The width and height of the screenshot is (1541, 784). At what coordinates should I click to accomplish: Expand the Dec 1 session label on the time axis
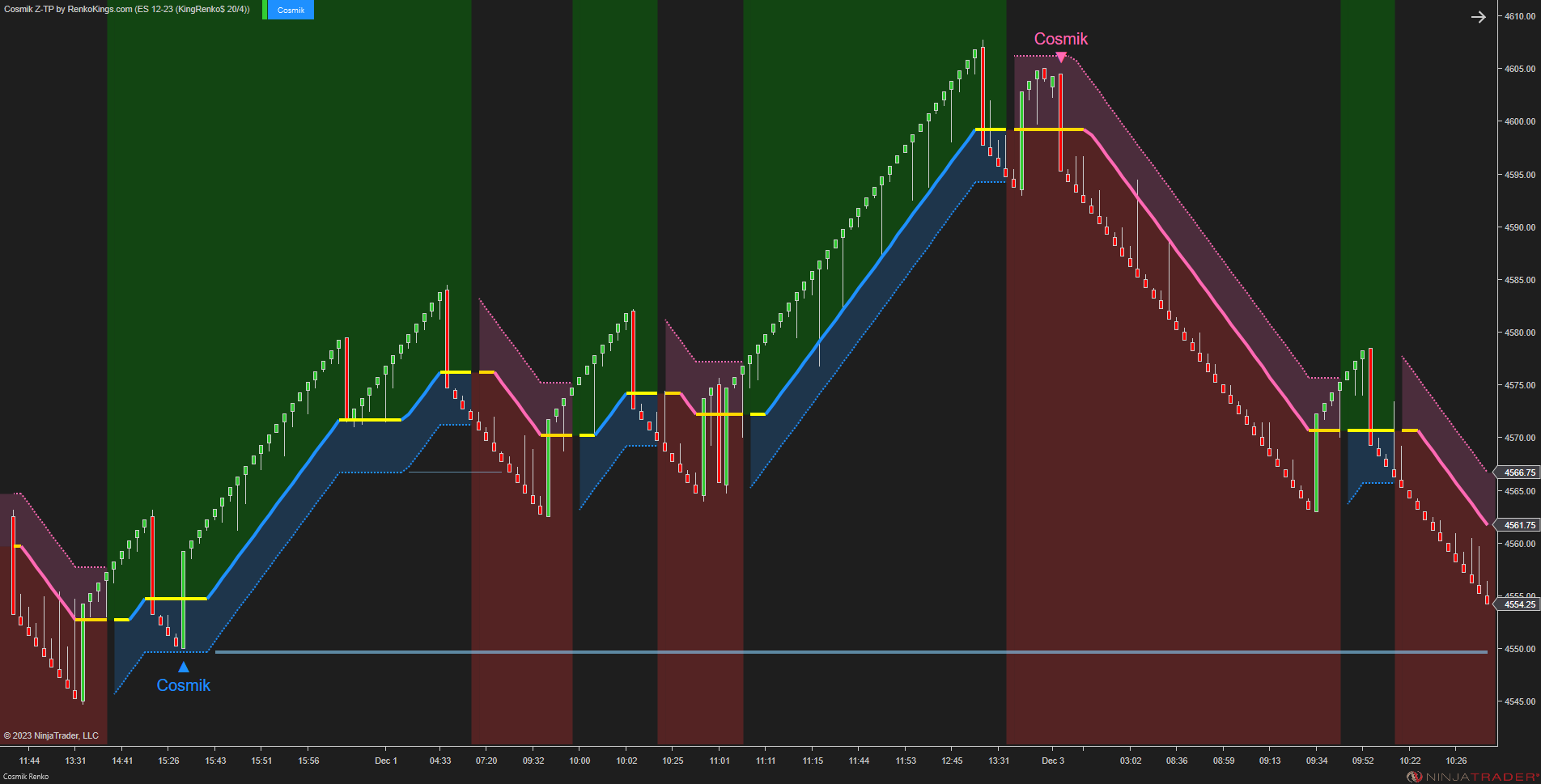pyautogui.click(x=386, y=761)
